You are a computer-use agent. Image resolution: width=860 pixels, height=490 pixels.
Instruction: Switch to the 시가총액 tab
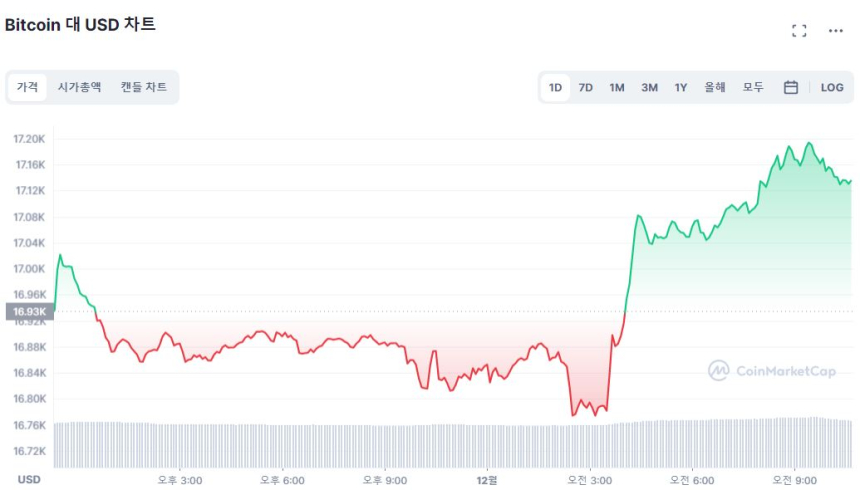pyautogui.click(x=79, y=88)
